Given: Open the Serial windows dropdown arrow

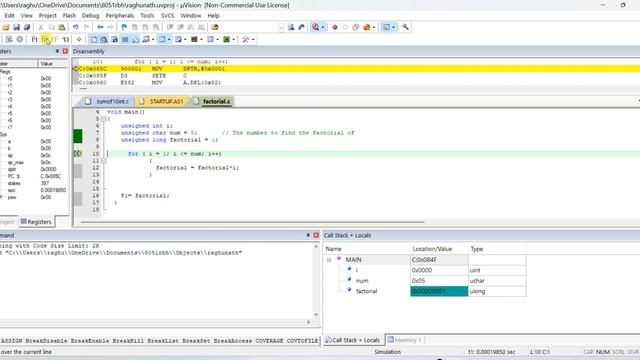Looking at the screenshot, I should (185, 40).
